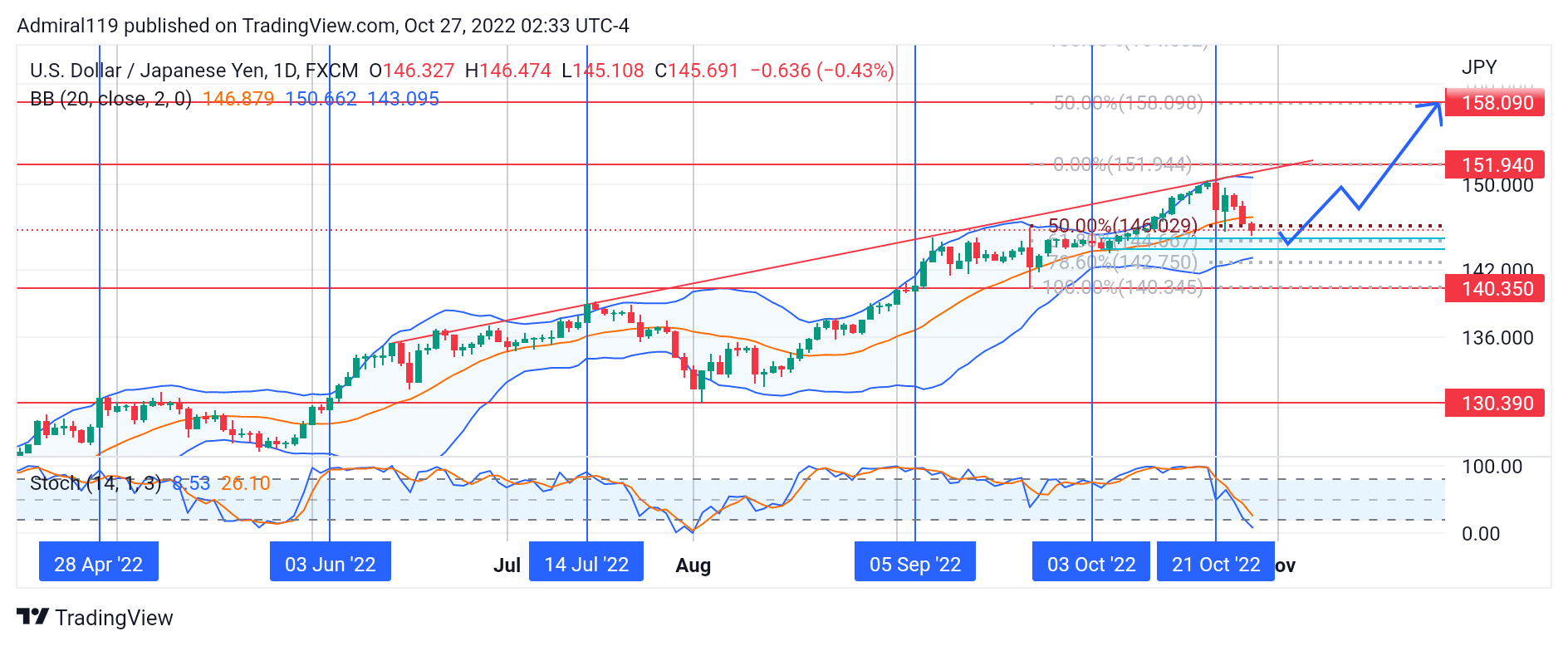
Task: Click the high price H146.474 value
Action: click(508, 71)
